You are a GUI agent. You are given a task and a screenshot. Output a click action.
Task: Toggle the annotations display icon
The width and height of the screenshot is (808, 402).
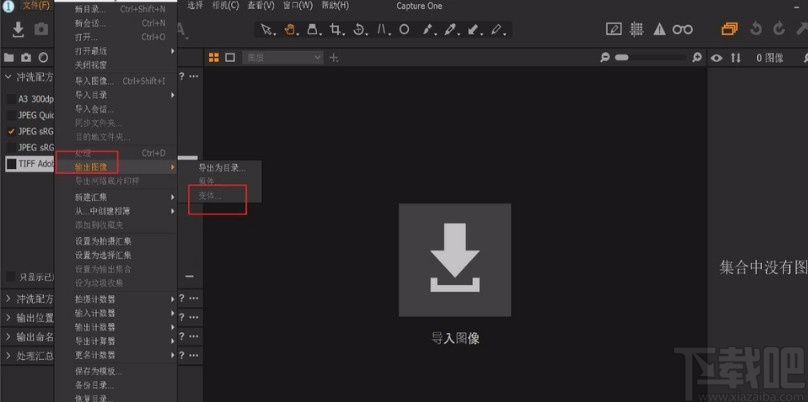(x=614, y=29)
